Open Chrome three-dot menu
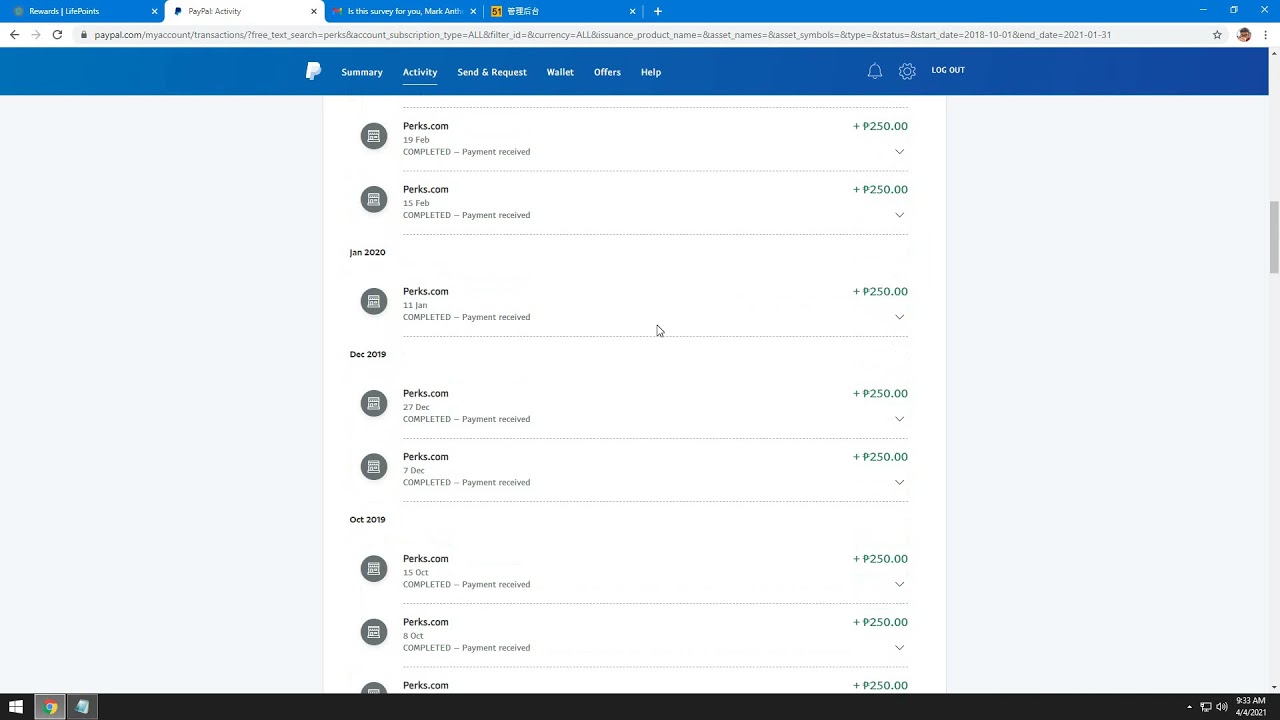1280x720 pixels. (x=1266, y=34)
